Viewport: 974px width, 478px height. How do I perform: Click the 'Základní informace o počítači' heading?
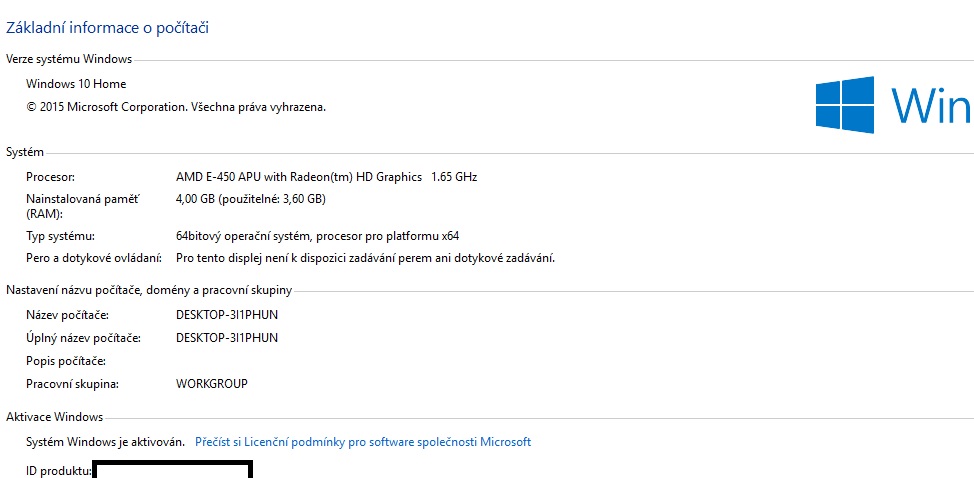point(107,28)
